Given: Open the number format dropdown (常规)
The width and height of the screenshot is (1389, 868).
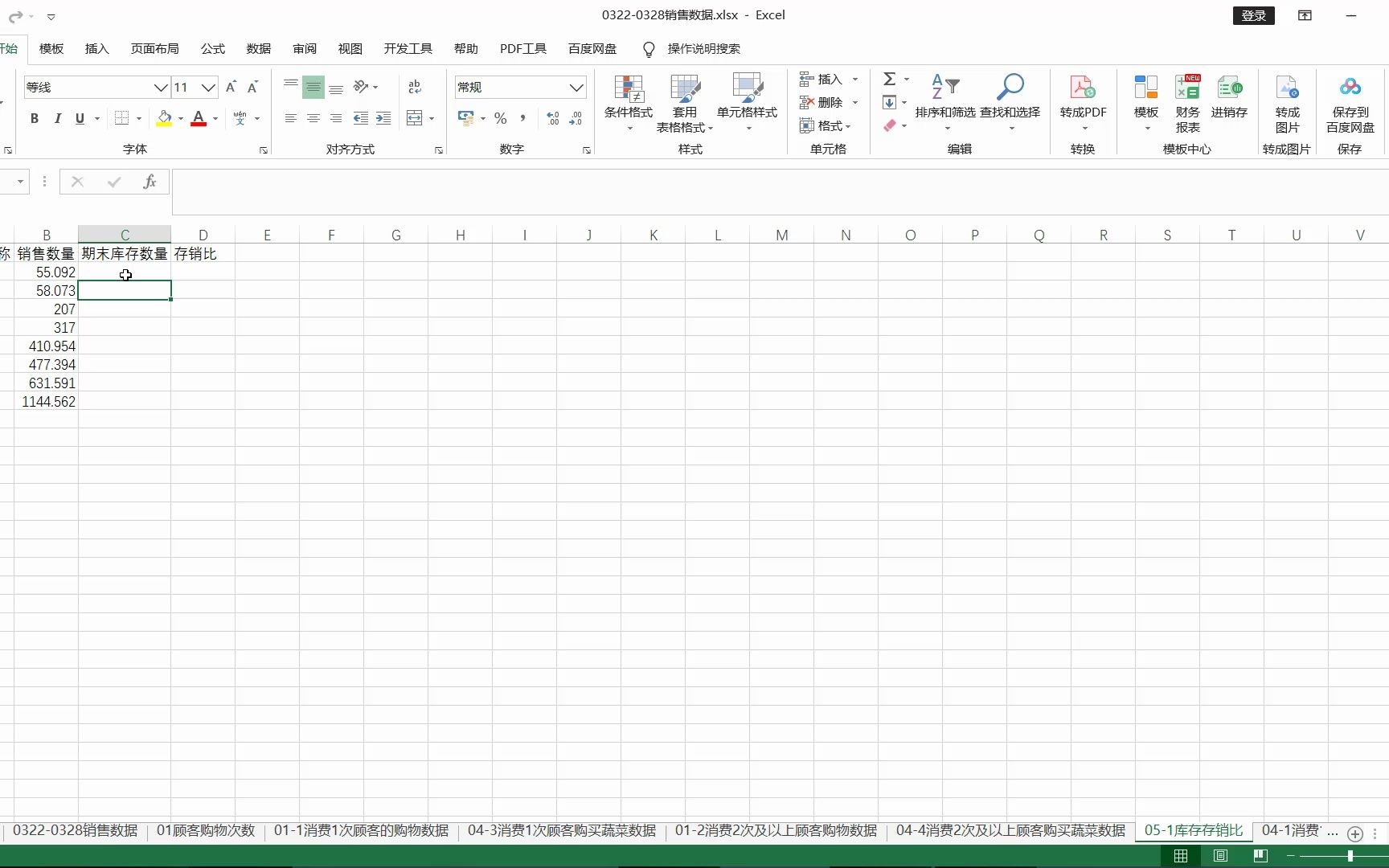Looking at the screenshot, I should (576, 88).
